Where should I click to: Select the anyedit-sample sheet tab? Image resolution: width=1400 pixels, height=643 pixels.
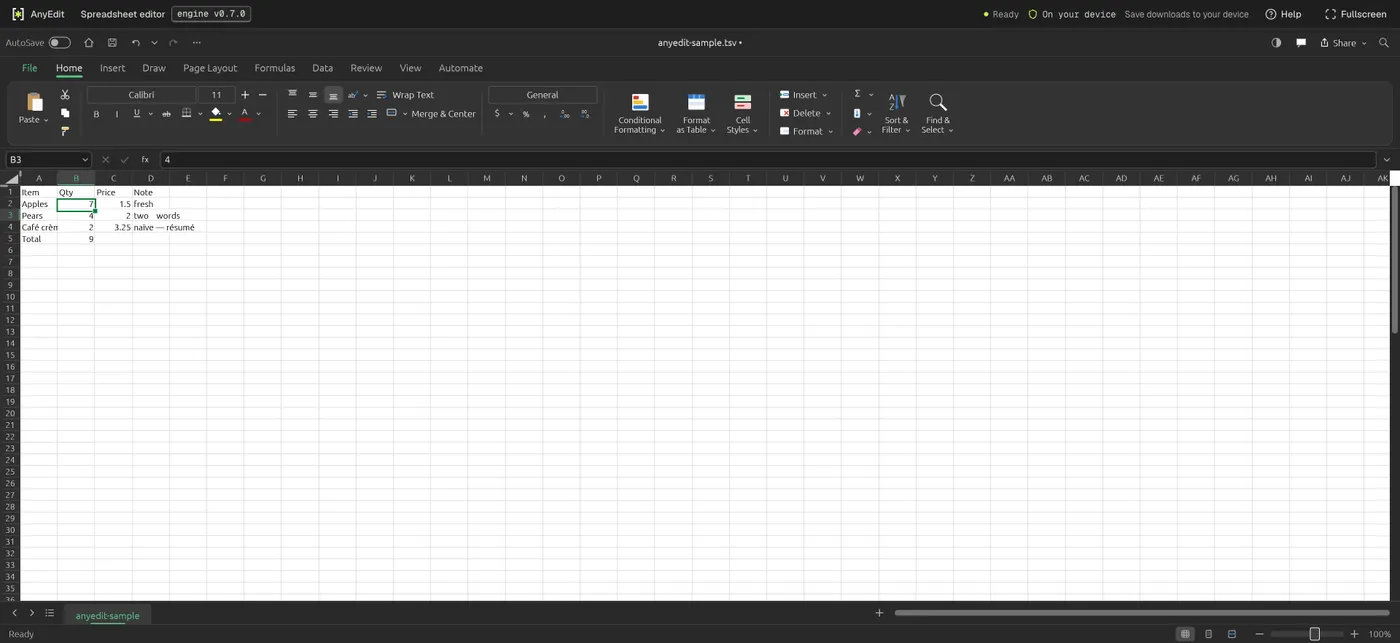[107, 616]
